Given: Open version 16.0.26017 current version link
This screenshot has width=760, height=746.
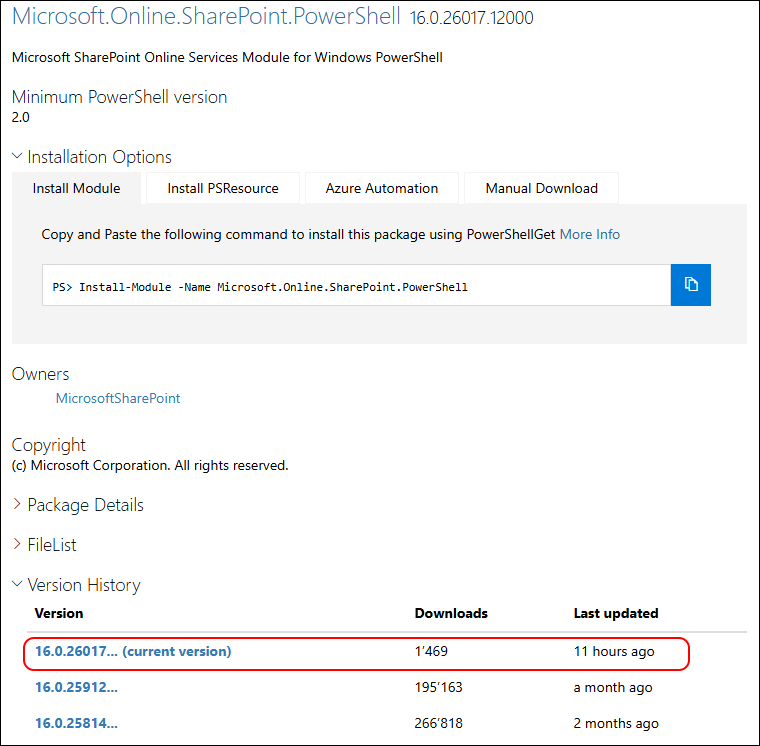Looking at the screenshot, I should (133, 651).
